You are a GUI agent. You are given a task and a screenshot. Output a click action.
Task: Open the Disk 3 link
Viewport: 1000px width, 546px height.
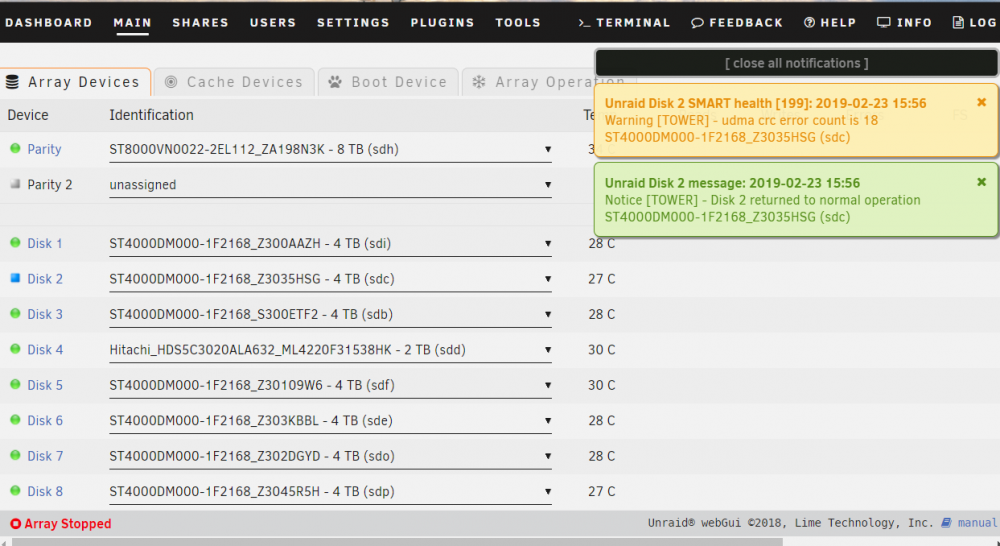45,314
